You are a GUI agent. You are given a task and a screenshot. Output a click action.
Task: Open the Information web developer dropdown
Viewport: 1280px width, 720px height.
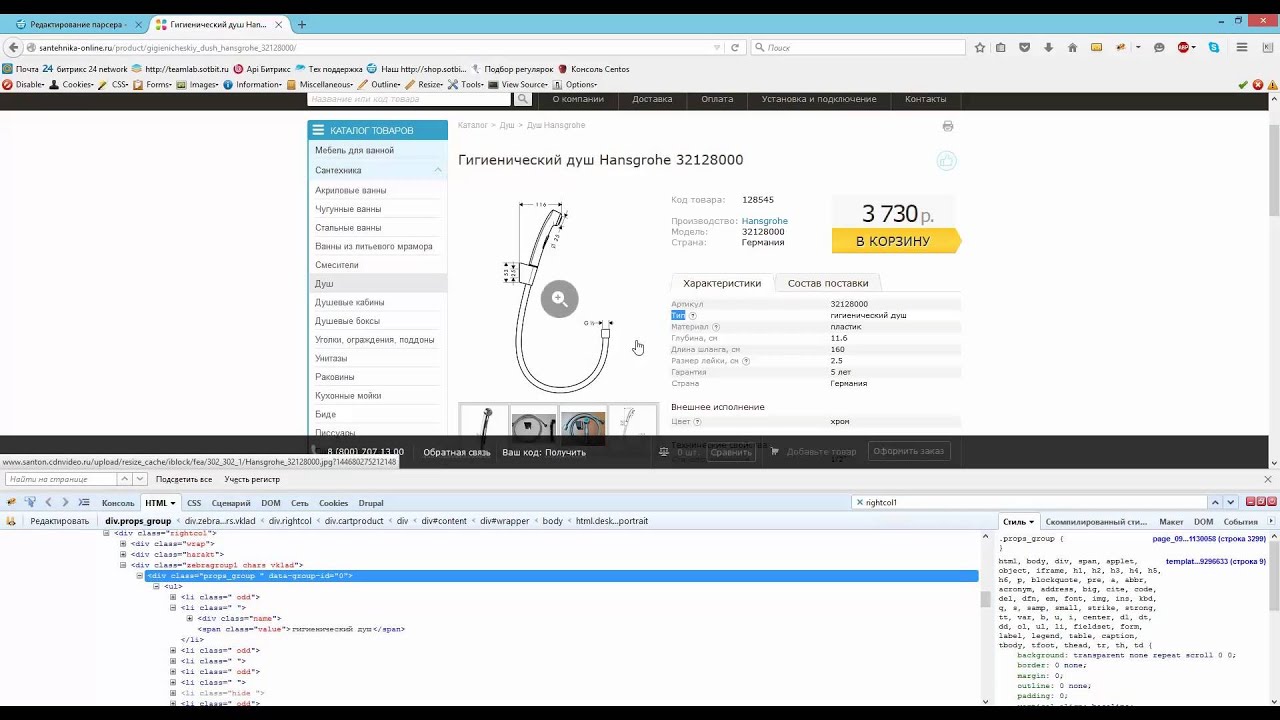(254, 85)
